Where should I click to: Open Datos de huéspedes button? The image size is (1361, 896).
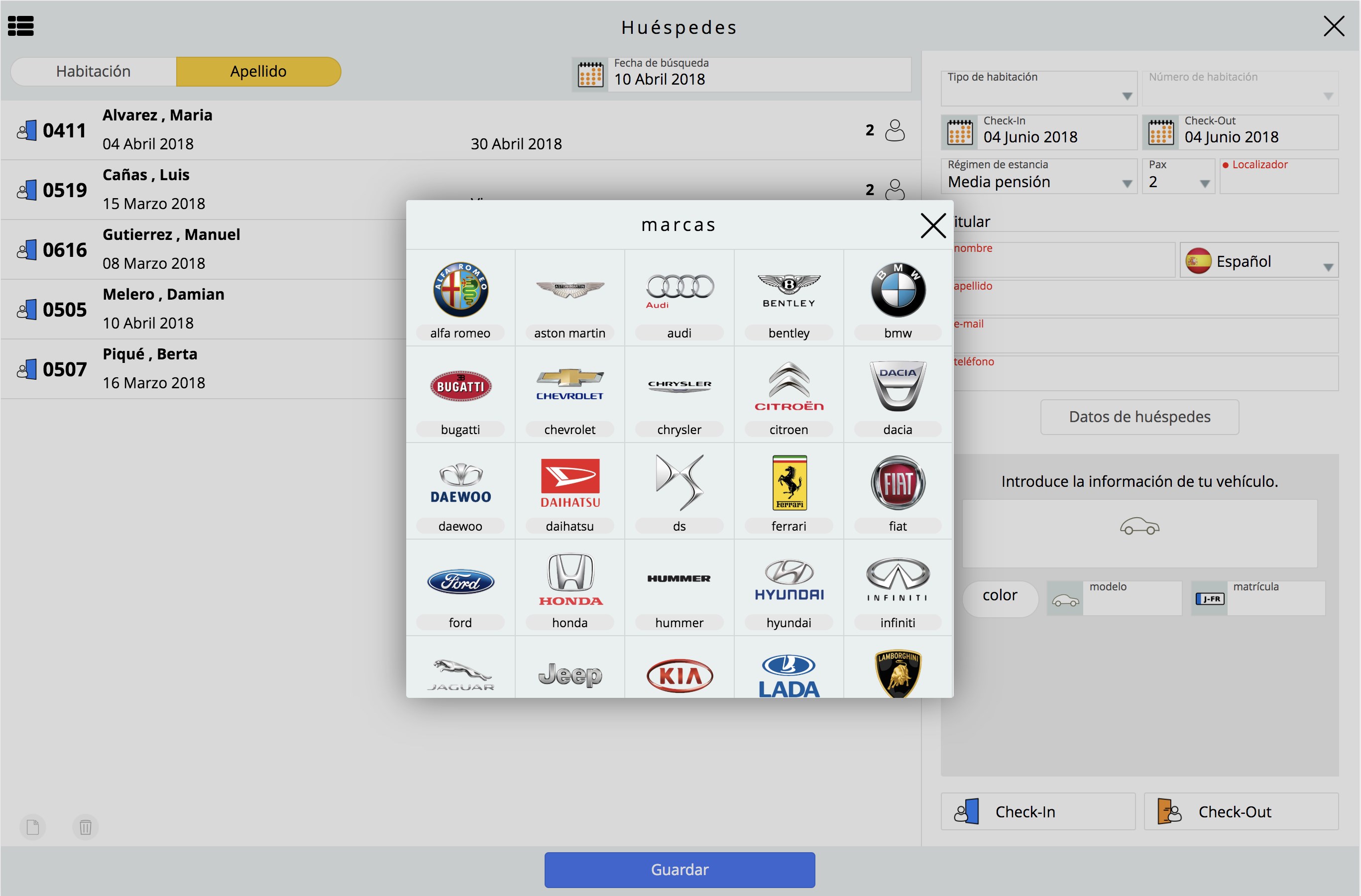(x=1139, y=417)
